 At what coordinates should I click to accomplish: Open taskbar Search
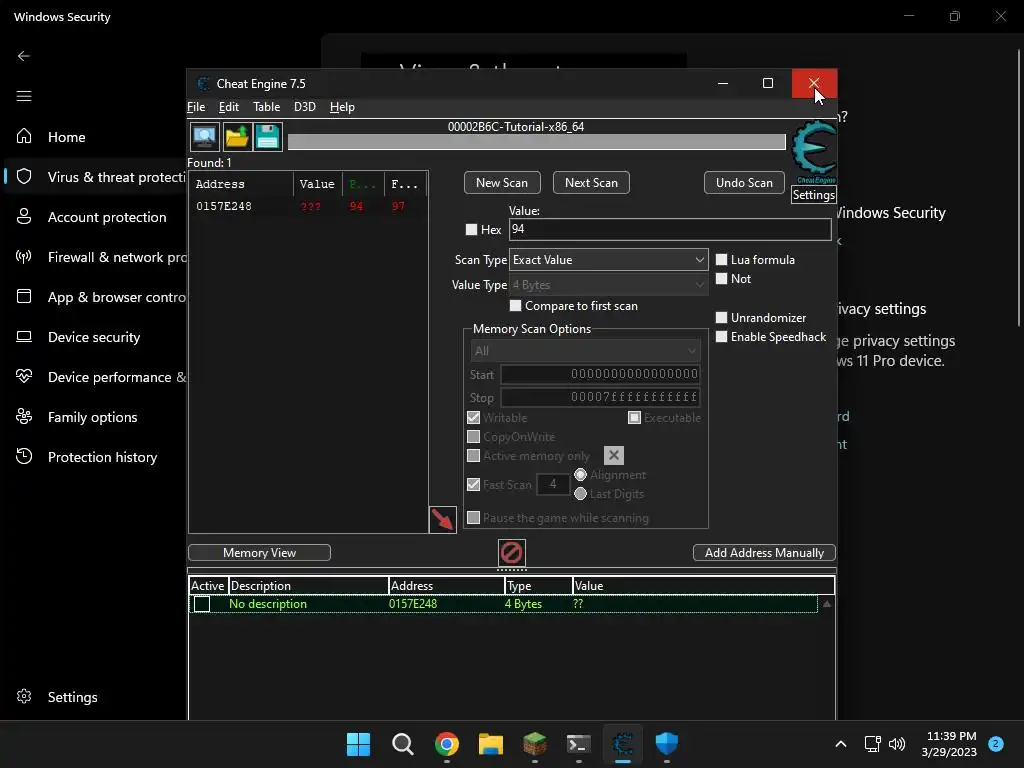click(x=402, y=744)
